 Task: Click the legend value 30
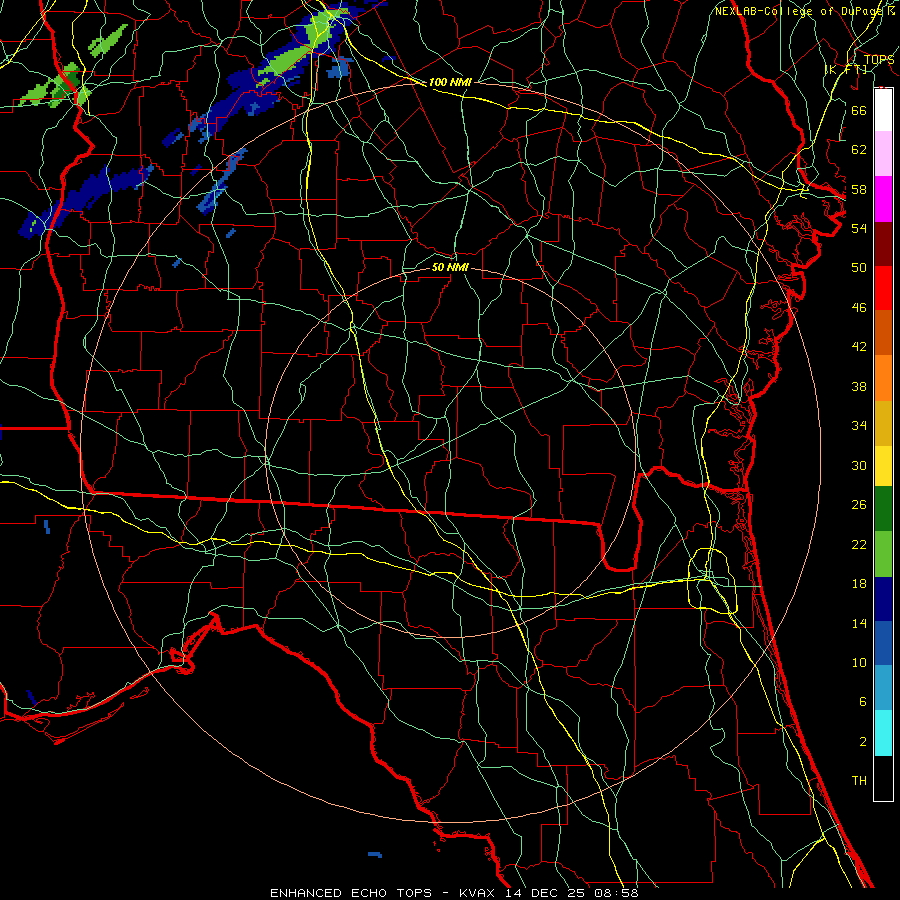point(859,465)
